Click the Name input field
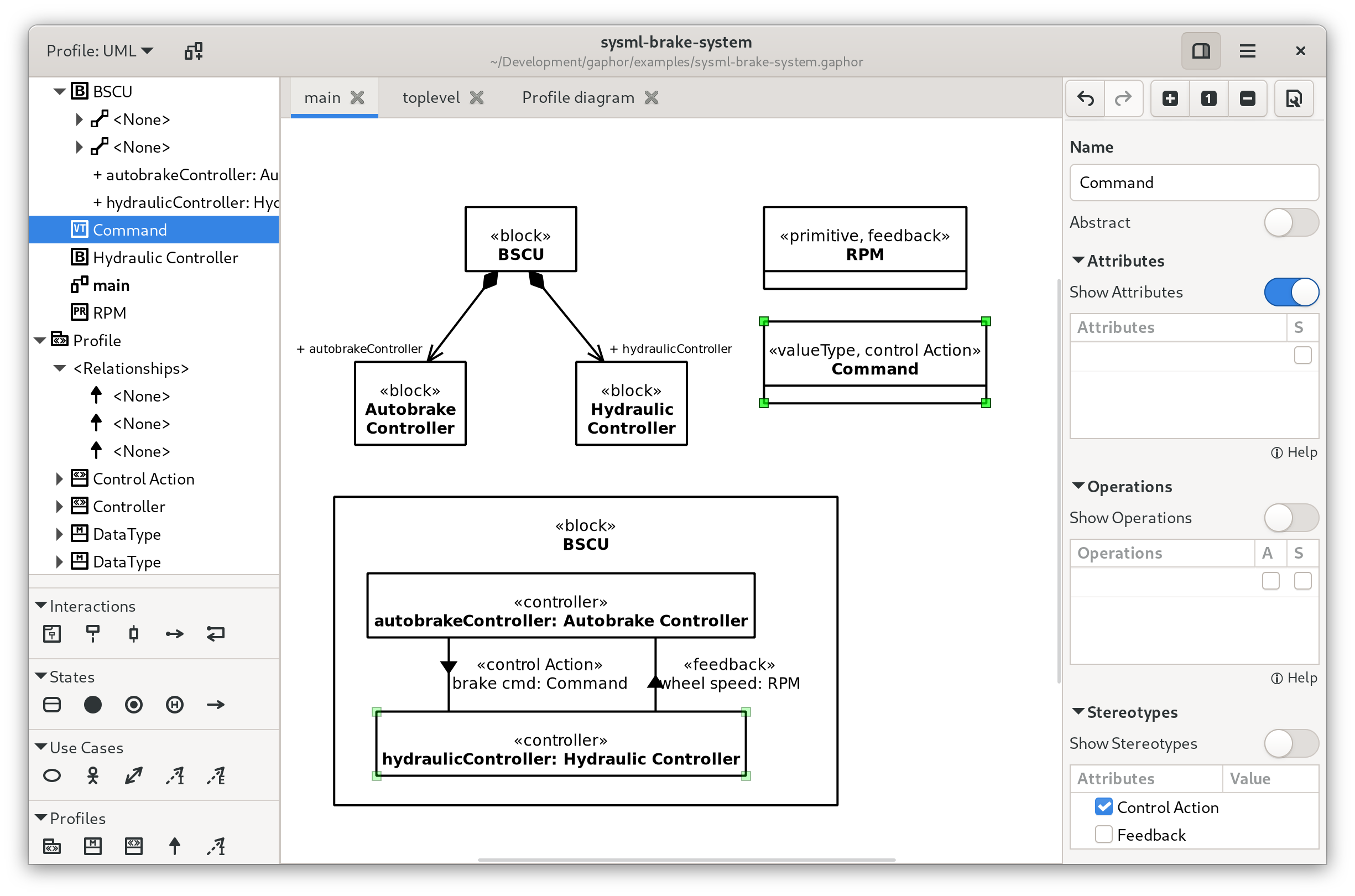This screenshot has width=1355, height=896. (1194, 183)
